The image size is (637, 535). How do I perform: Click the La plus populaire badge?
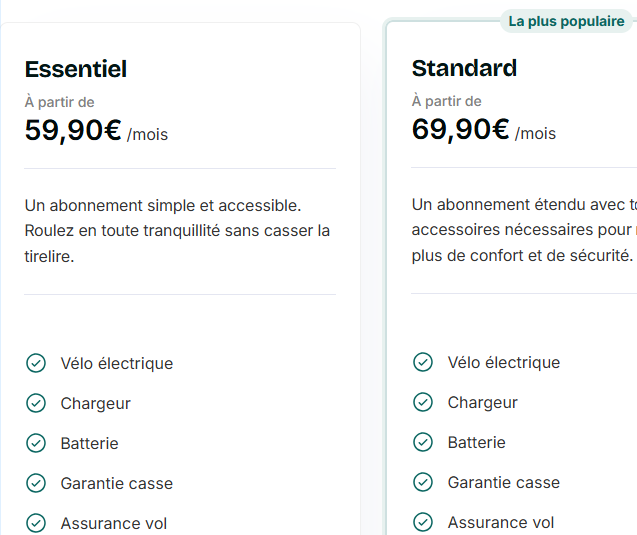pyautogui.click(x=566, y=21)
